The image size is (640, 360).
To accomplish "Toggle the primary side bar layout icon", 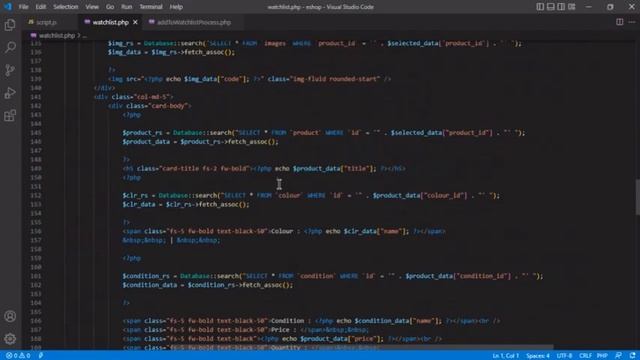I will [x=540, y=7].
